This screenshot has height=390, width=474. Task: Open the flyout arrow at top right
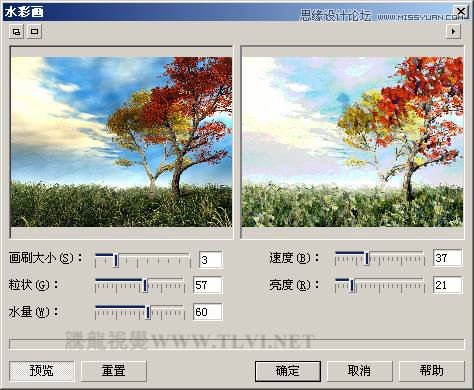pyautogui.click(x=453, y=32)
